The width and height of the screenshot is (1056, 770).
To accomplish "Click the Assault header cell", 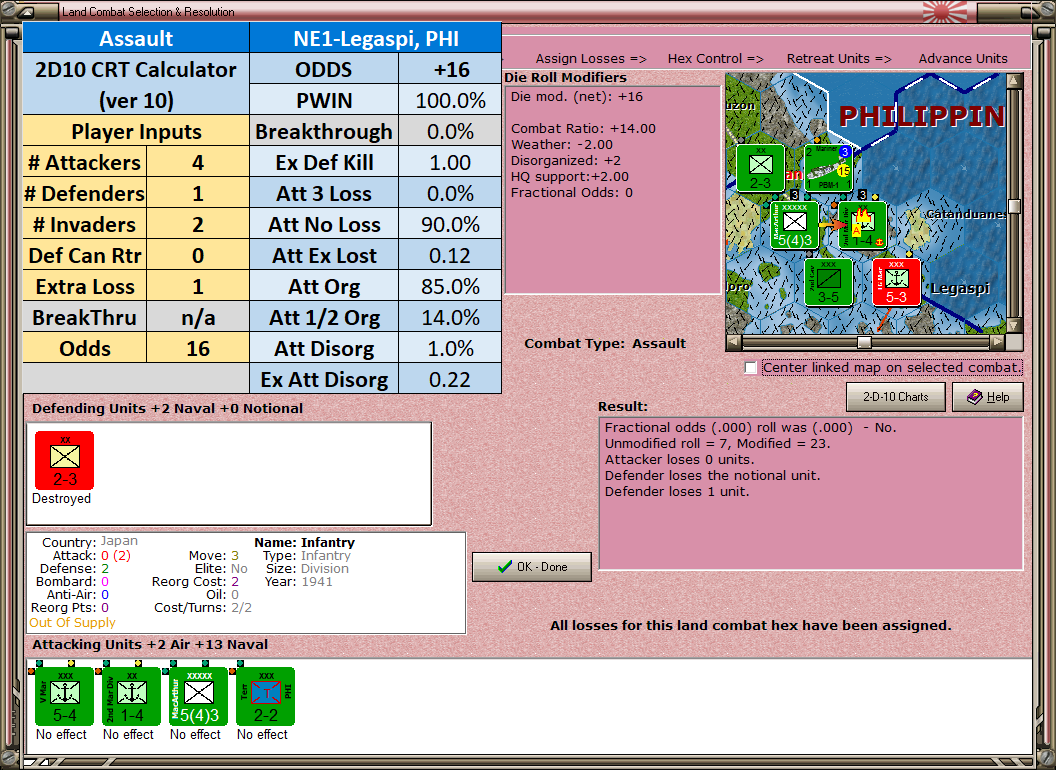I will (x=136, y=38).
